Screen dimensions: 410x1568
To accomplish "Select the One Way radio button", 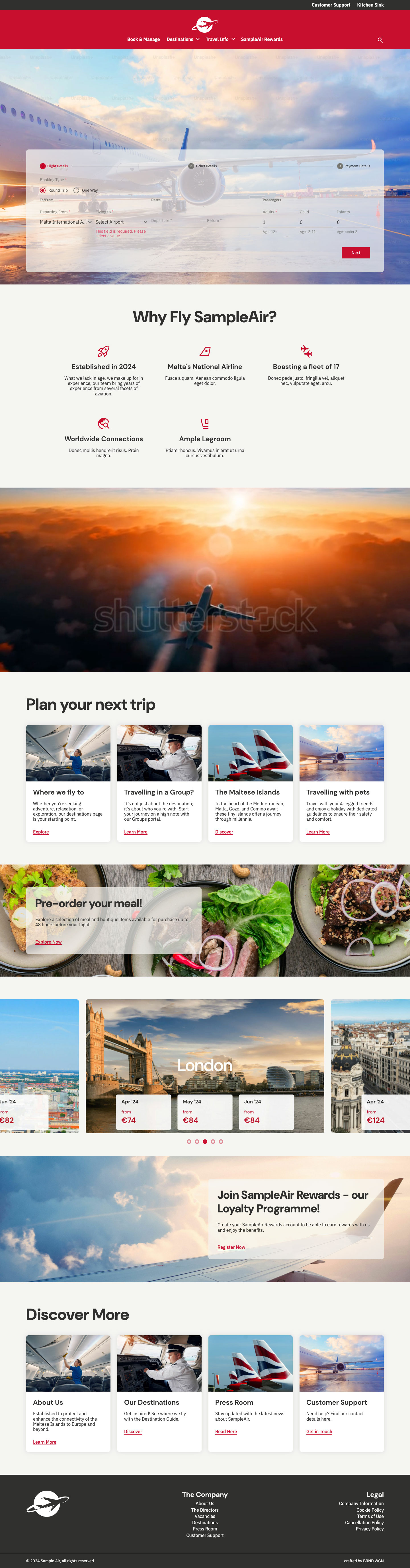I will (76, 191).
